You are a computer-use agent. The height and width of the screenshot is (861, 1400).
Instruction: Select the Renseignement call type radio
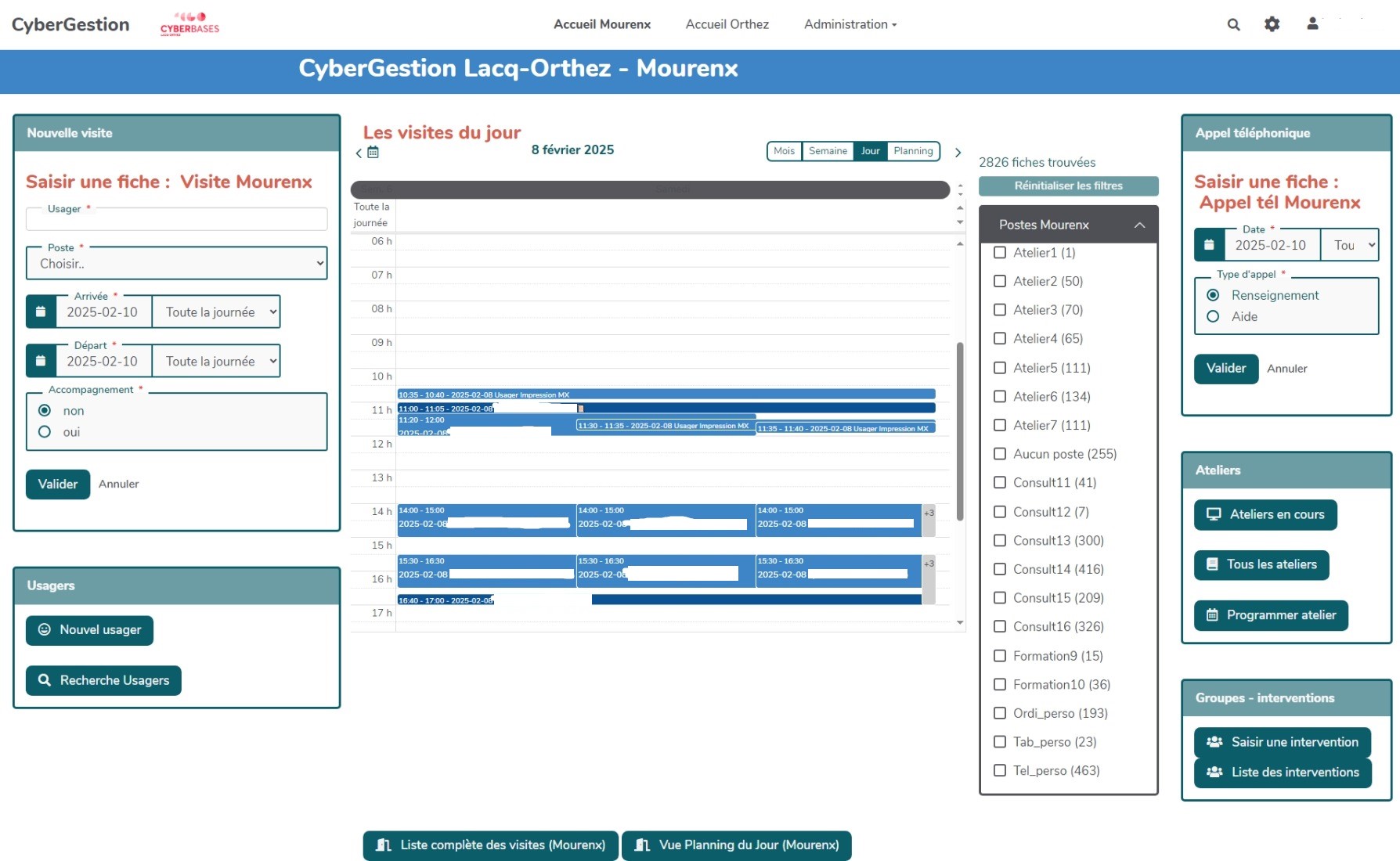[x=1213, y=295]
